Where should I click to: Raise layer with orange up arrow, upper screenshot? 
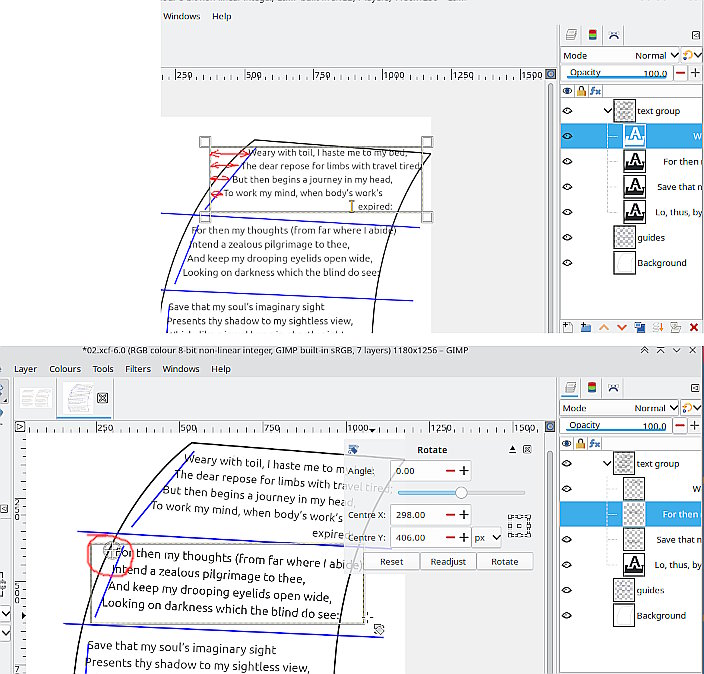click(x=604, y=327)
